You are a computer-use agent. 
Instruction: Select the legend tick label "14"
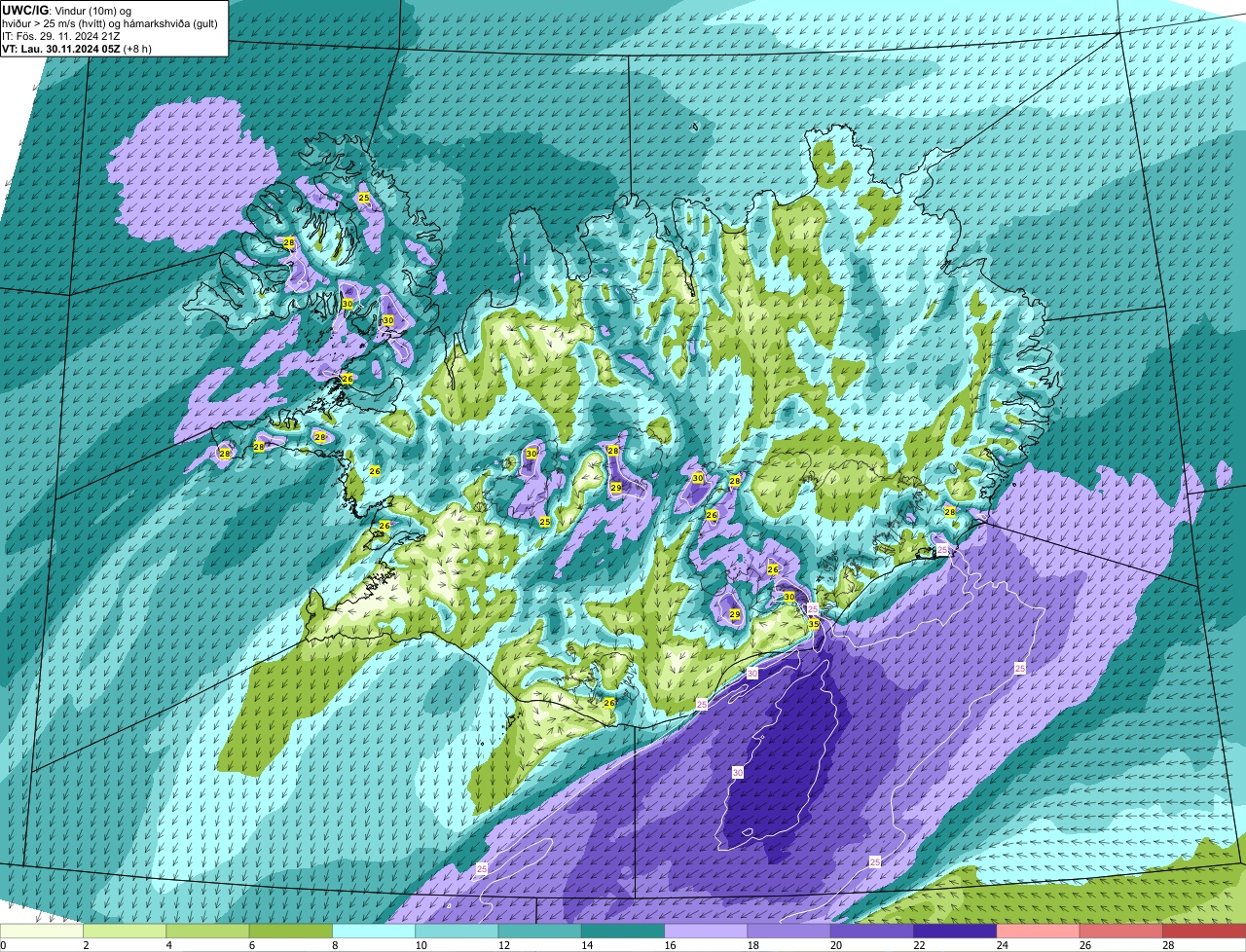pyautogui.click(x=585, y=945)
